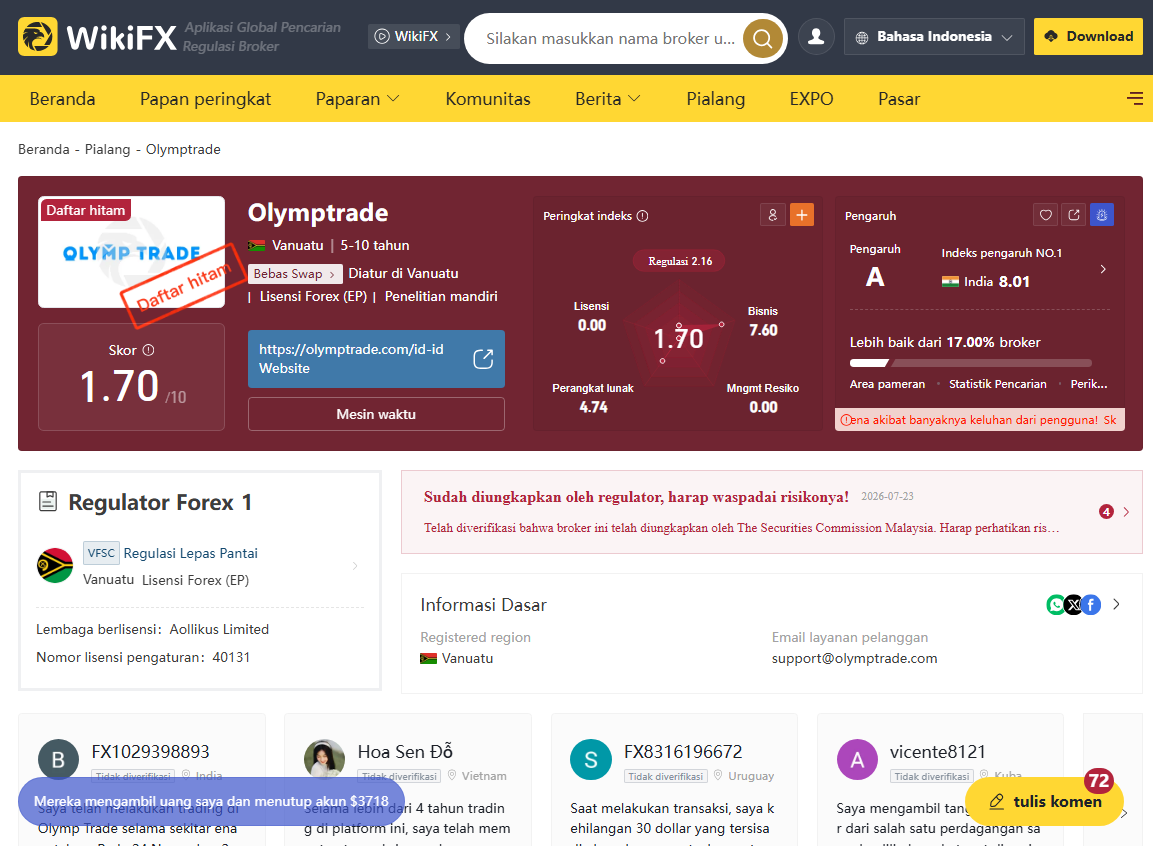1153x846 pixels.
Task: Click the search magnifier button
Action: pyautogui.click(x=763, y=38)
